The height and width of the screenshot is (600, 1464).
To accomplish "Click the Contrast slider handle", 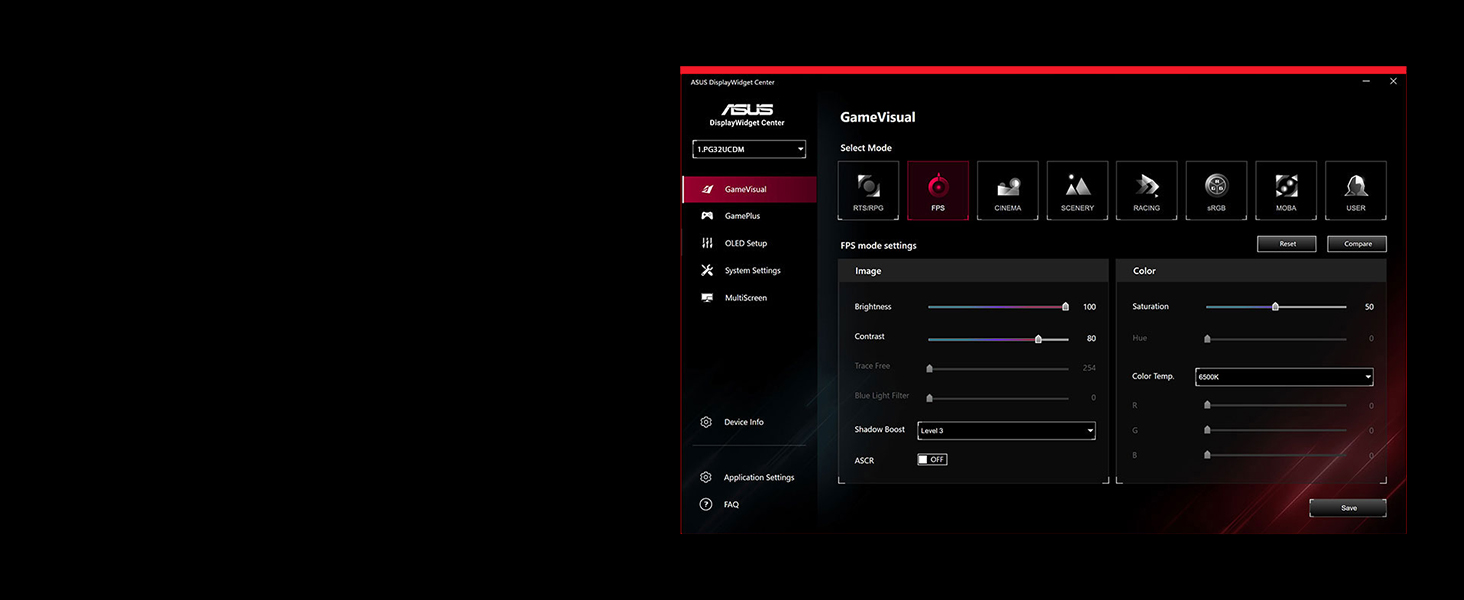I will (x=1038, y=339).
